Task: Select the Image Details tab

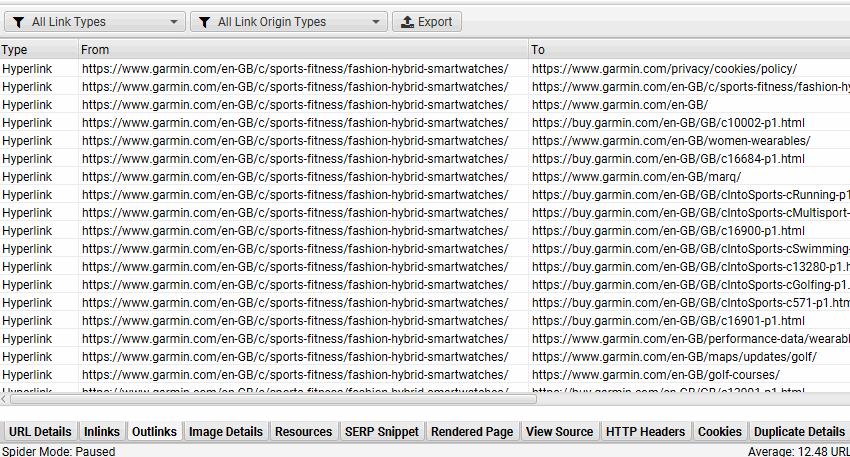Action: click(226, 431)
